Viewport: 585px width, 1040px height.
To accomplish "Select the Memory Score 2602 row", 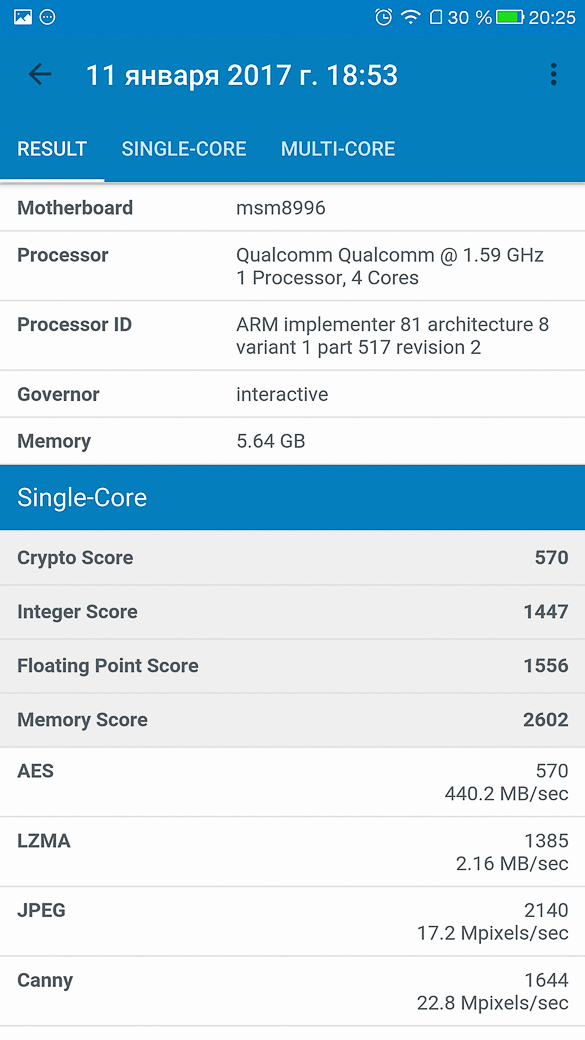I will click(x=292, y=720).
